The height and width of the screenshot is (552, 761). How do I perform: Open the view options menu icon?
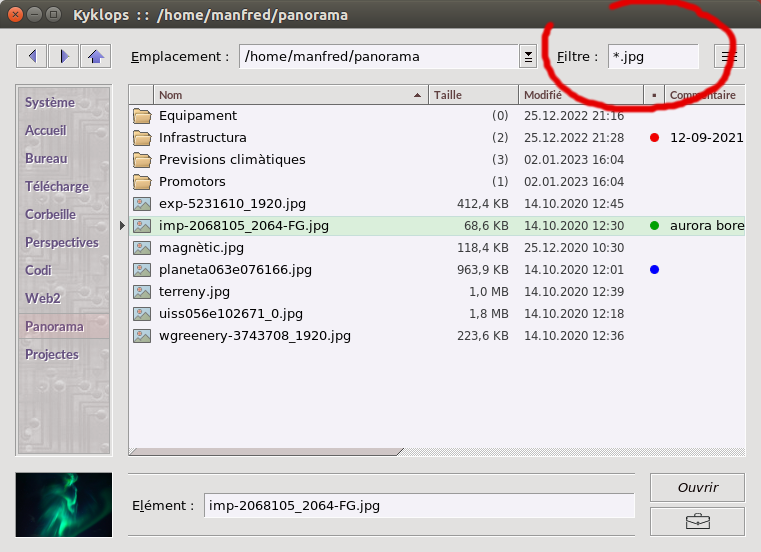pyautogui.click(x=729, y=56)
